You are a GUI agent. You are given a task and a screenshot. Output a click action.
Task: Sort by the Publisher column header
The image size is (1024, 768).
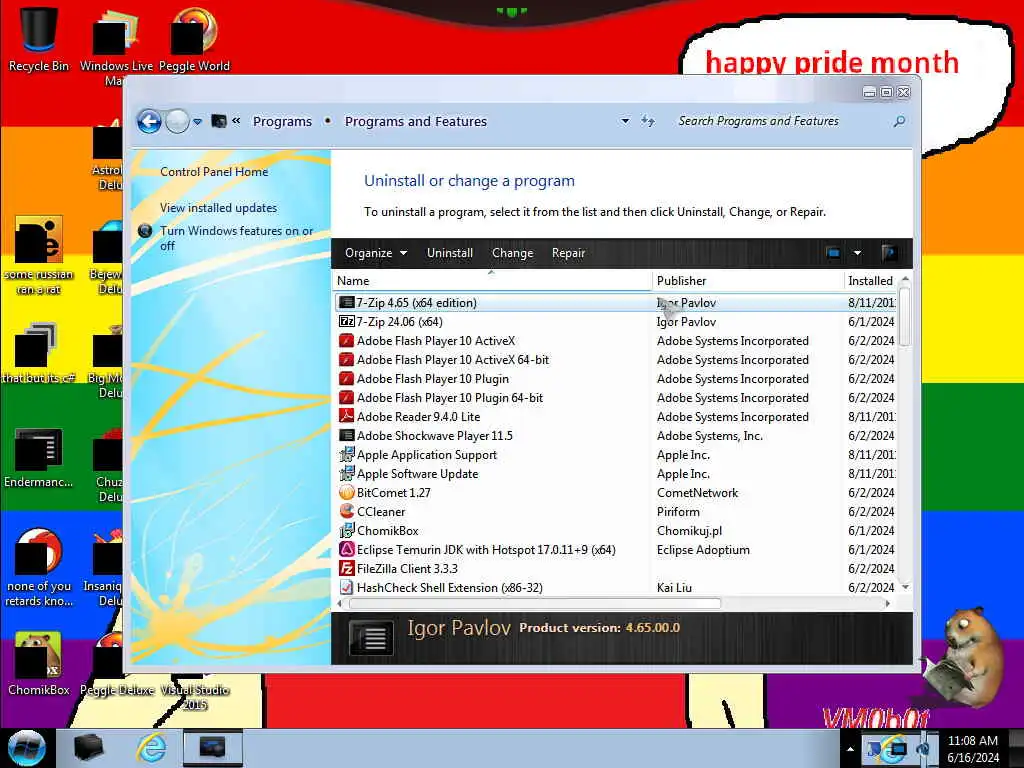(748, 281)
